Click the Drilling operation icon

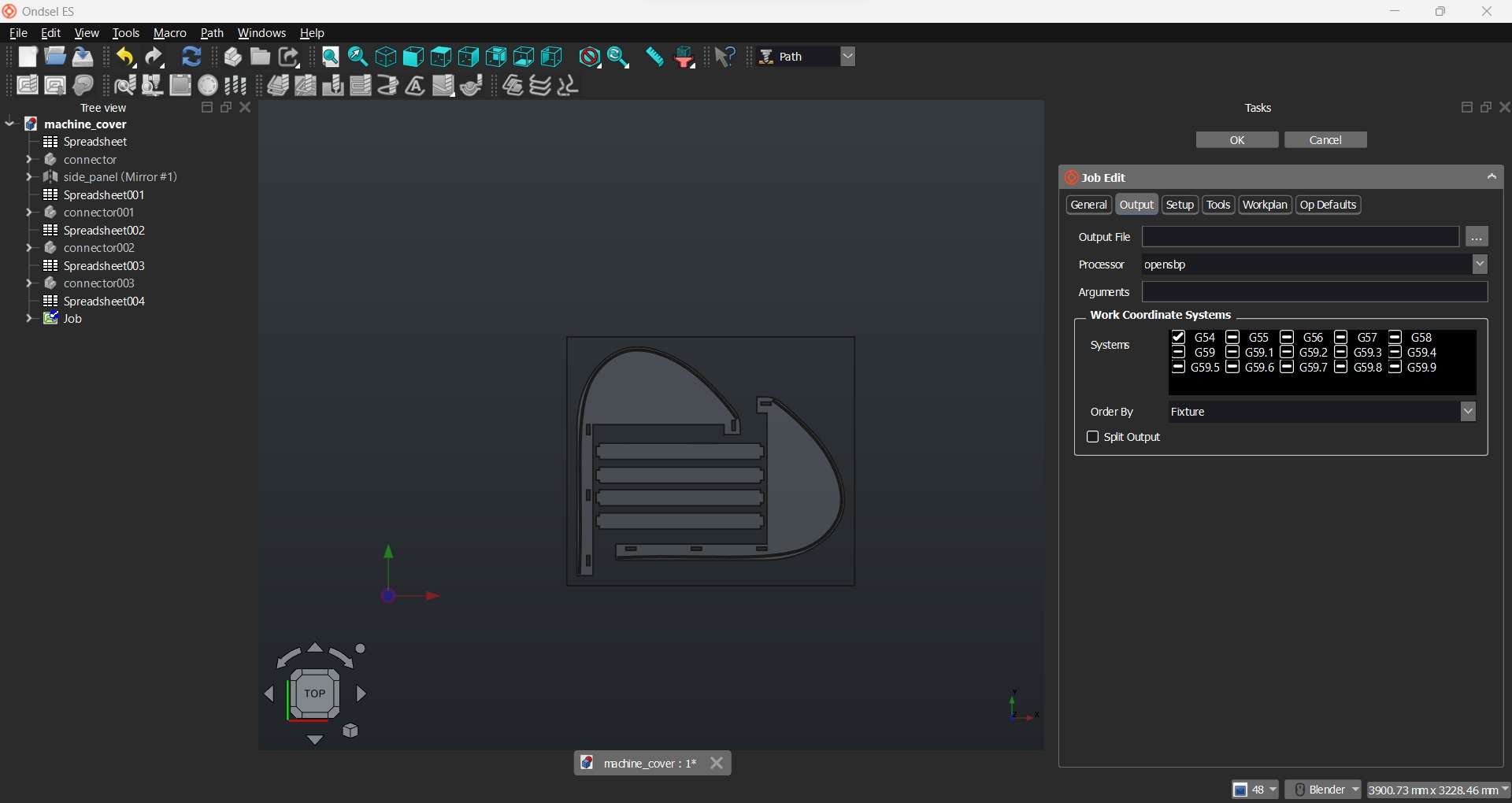[333, 85]
